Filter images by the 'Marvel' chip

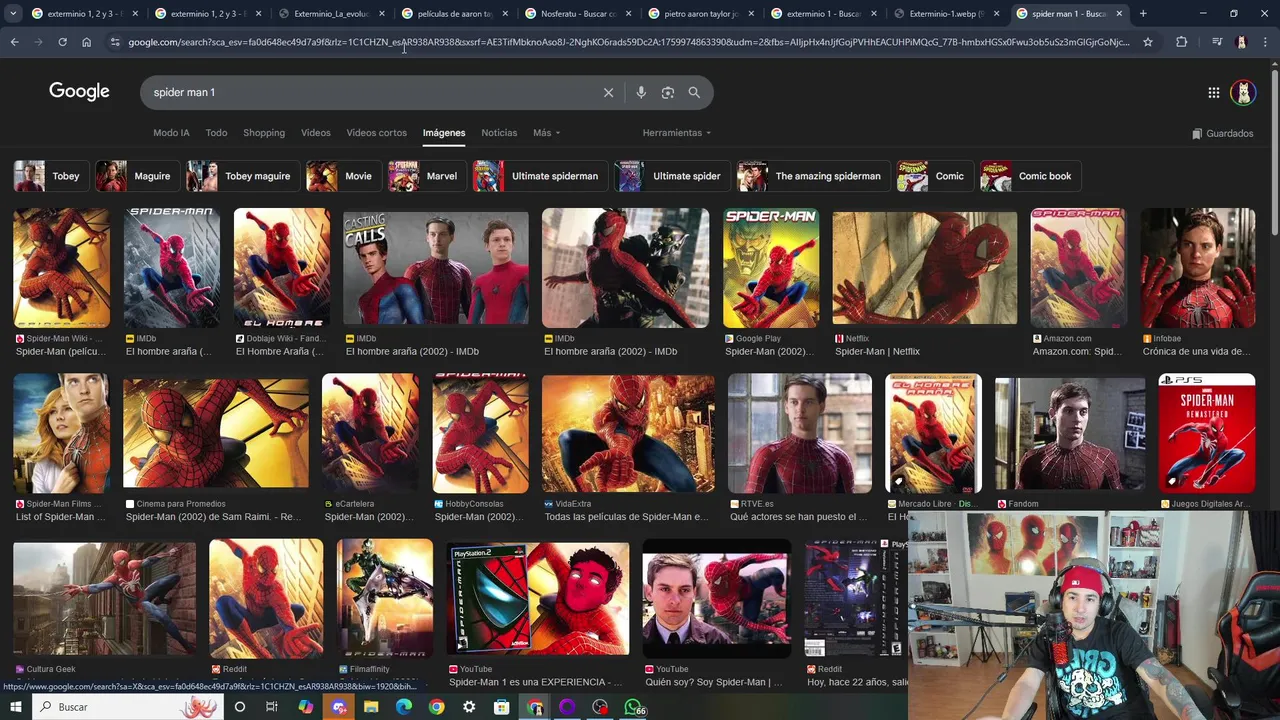click(427, 176)
